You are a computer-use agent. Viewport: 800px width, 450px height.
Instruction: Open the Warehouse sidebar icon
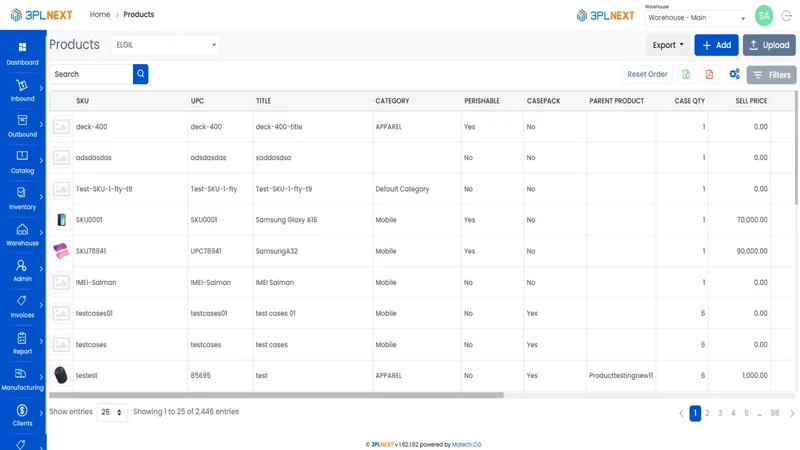click(22, 229)
